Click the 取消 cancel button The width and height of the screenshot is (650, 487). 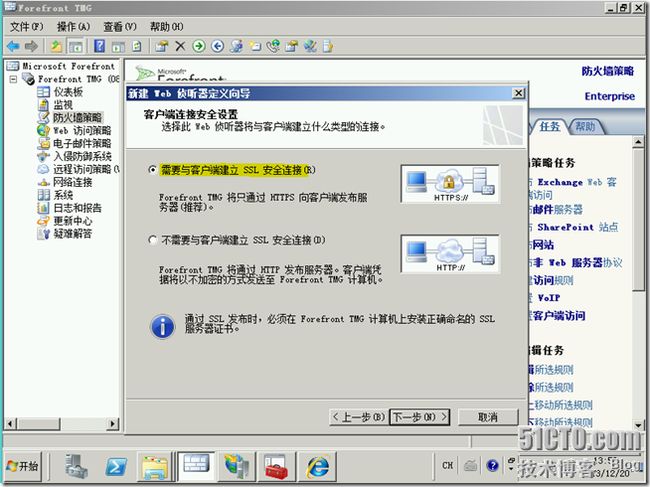[x=488, y=417]
